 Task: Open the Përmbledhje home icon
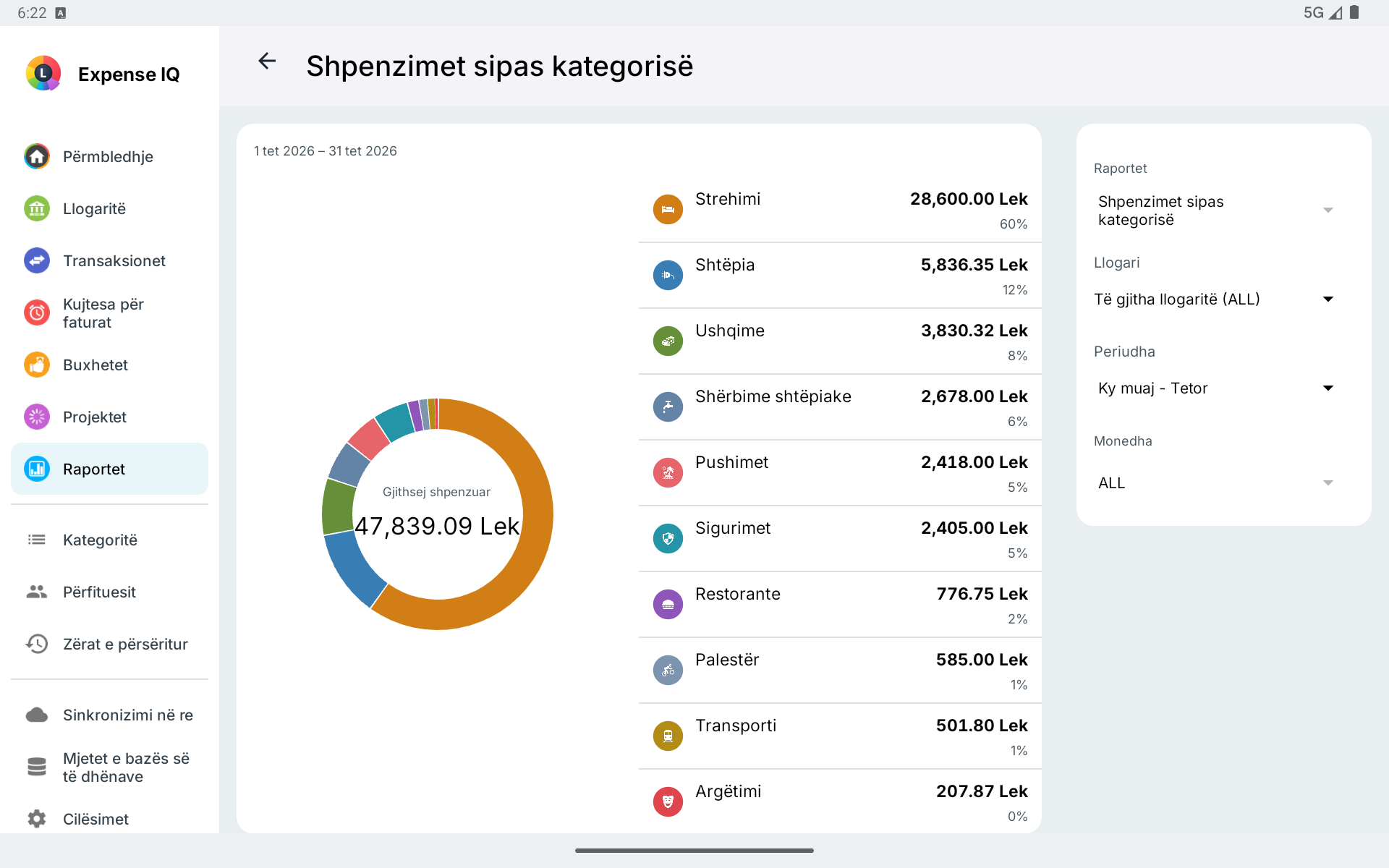pos(37,156)
